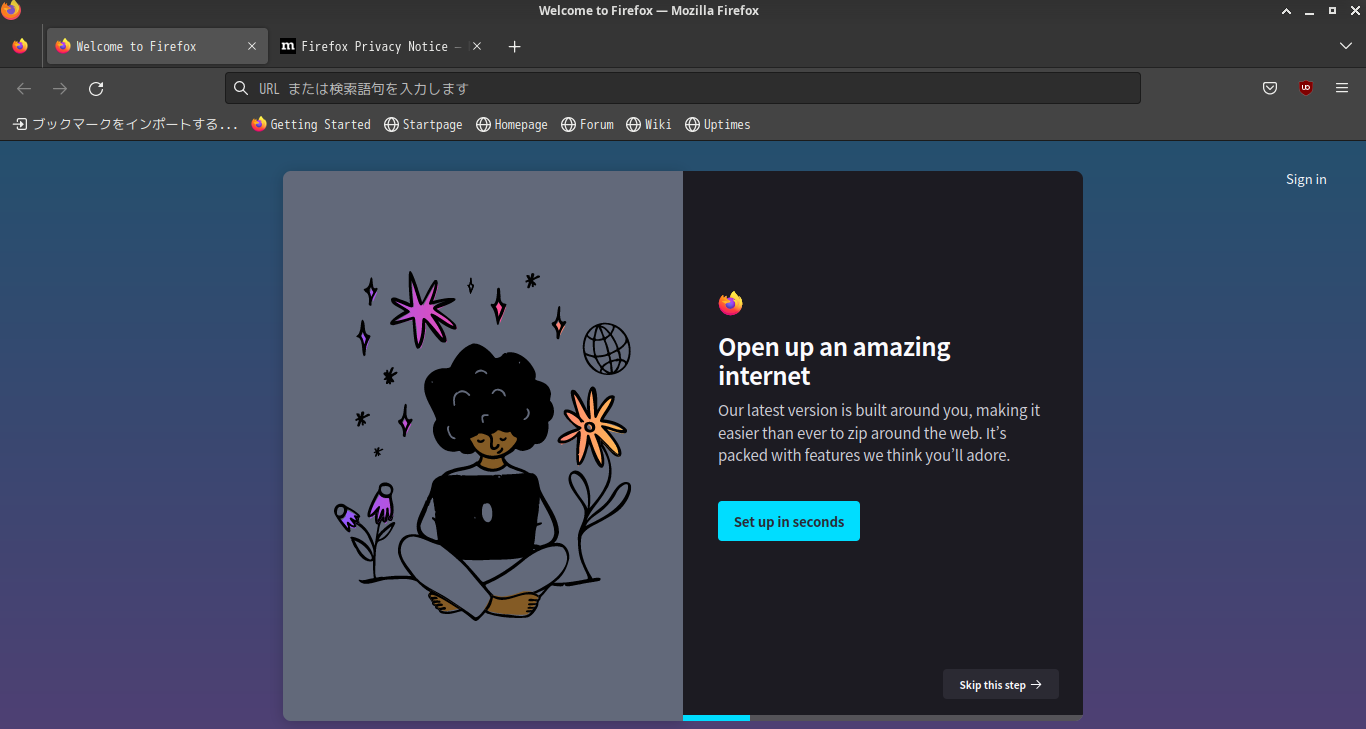Go back with the back arrow

(x=24, y=89)
